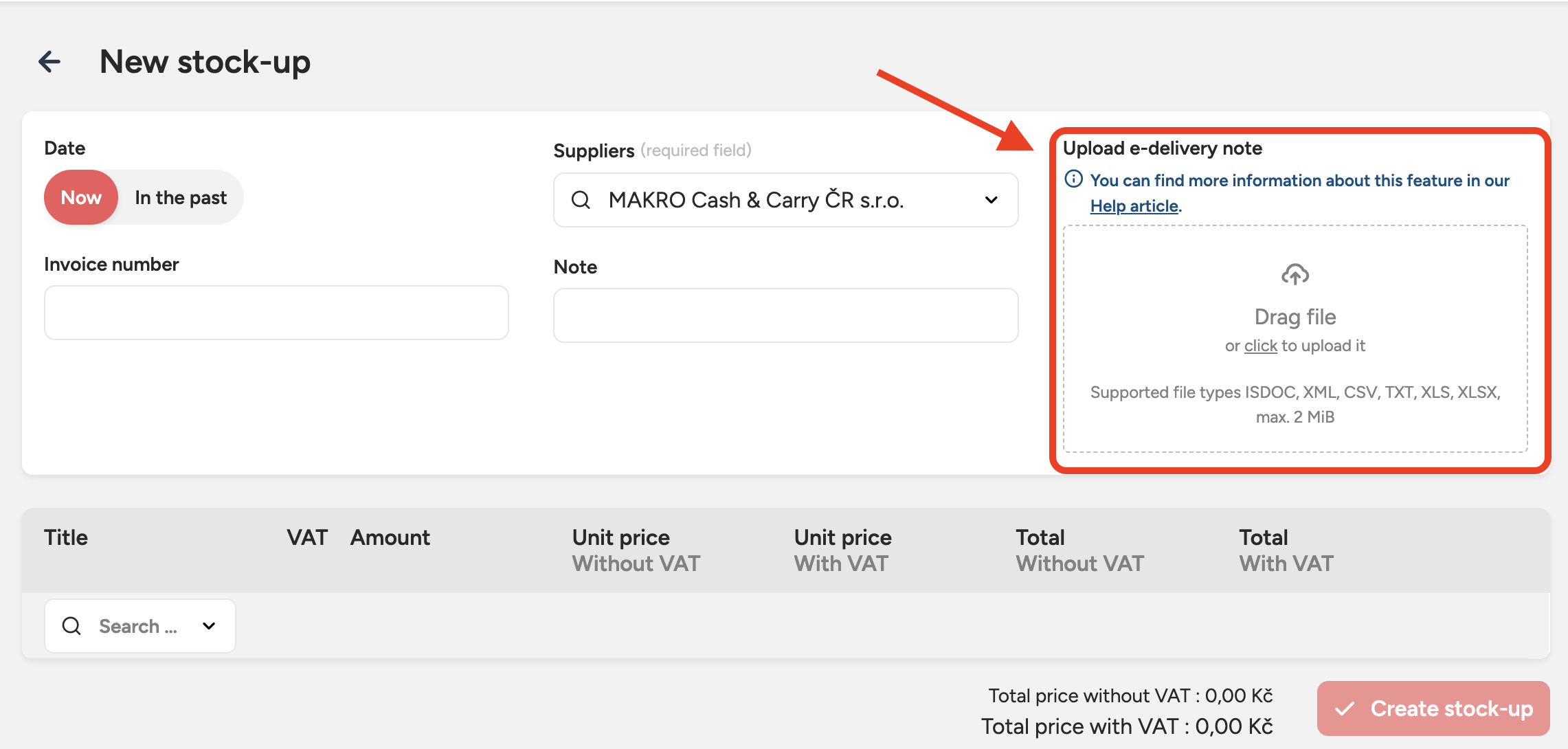Select the Now date option
The image size is (1568, 749).
point(81,197)
